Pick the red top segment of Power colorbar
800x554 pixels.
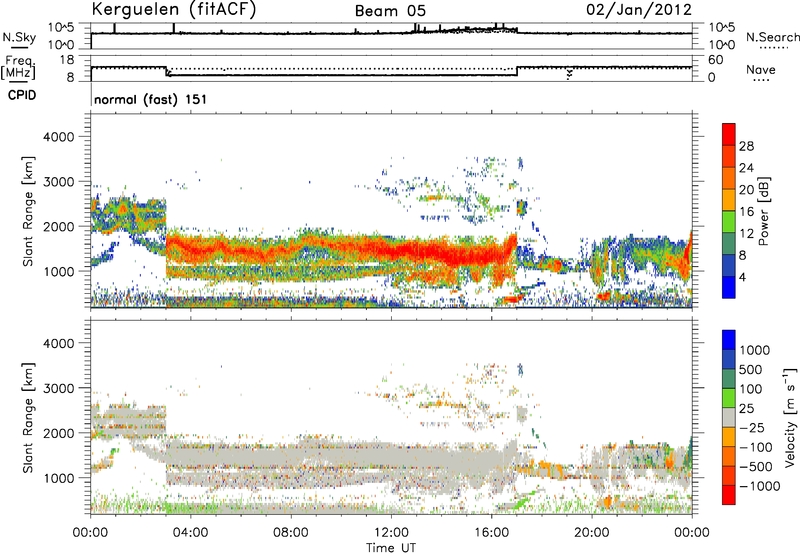729,134
